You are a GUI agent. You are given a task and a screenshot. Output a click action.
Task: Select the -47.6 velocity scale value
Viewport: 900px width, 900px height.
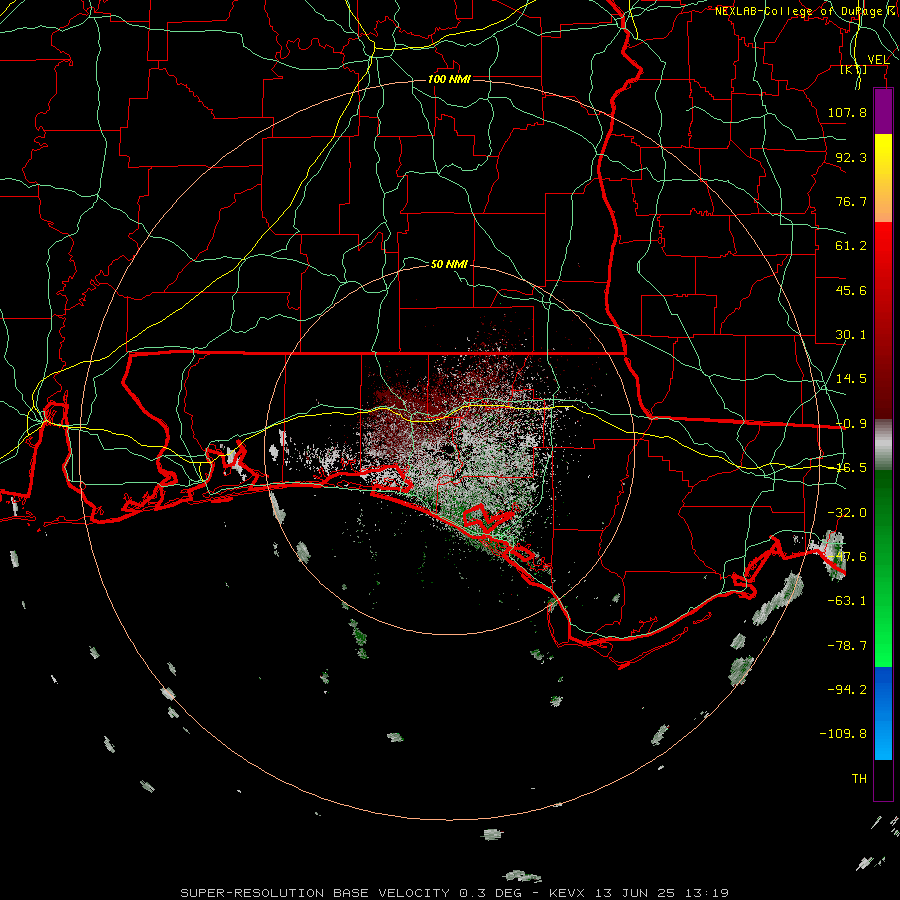click(847, 557)
